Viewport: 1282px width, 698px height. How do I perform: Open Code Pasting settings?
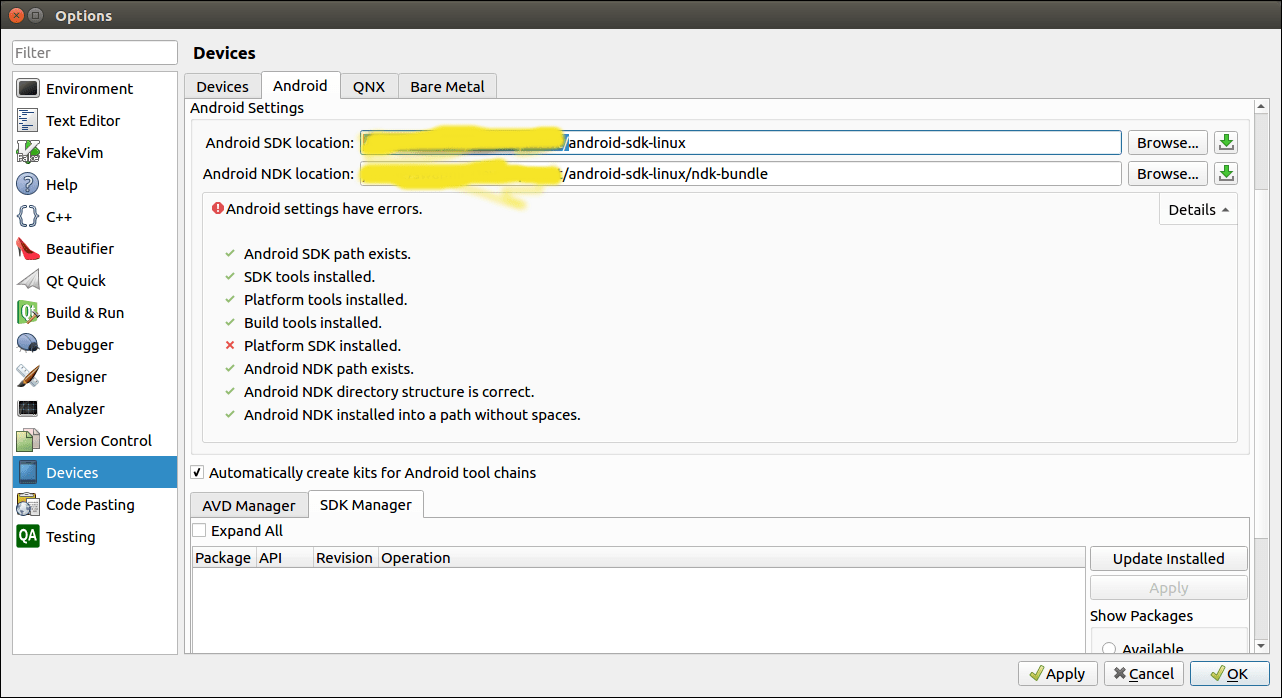(x=95, y=505)
